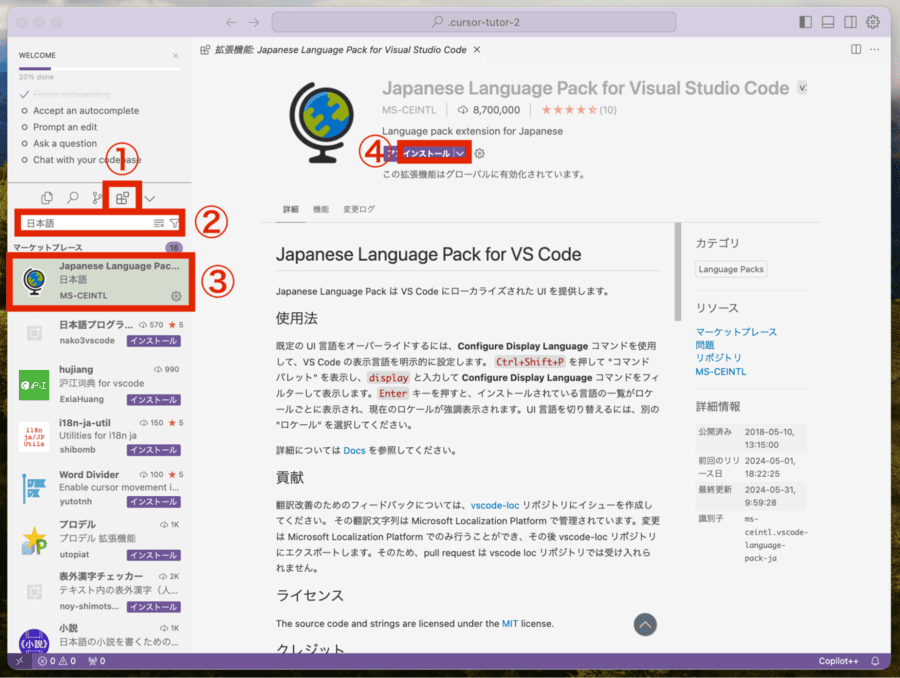Select the Word Divider extension entry
The width and height of the screenshot is (900, 678).
pyautogui.click(x=100, y=487)
